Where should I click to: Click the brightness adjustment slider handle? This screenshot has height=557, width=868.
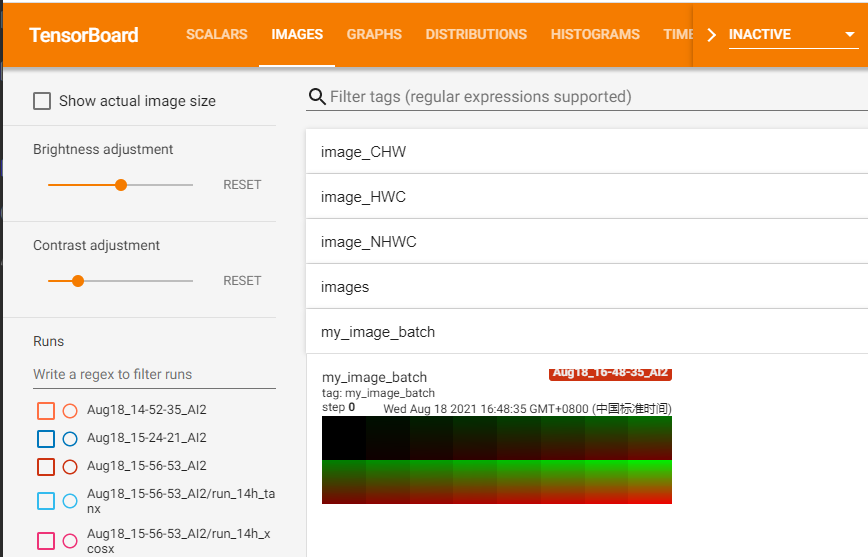click(x=121, y=185)
